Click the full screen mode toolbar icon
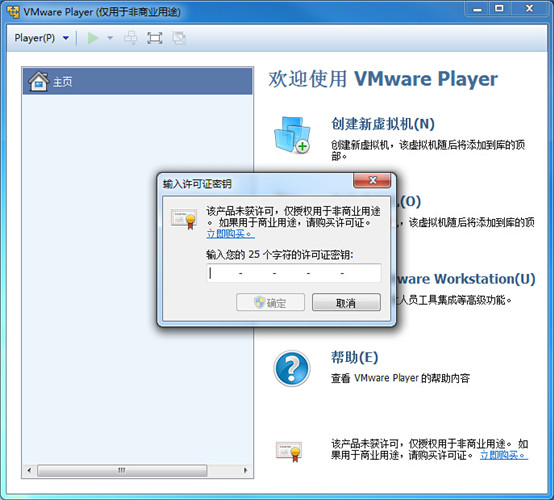The height and width of the screenshot is (500, 554). pyautogui.click(x=154, y=38)
